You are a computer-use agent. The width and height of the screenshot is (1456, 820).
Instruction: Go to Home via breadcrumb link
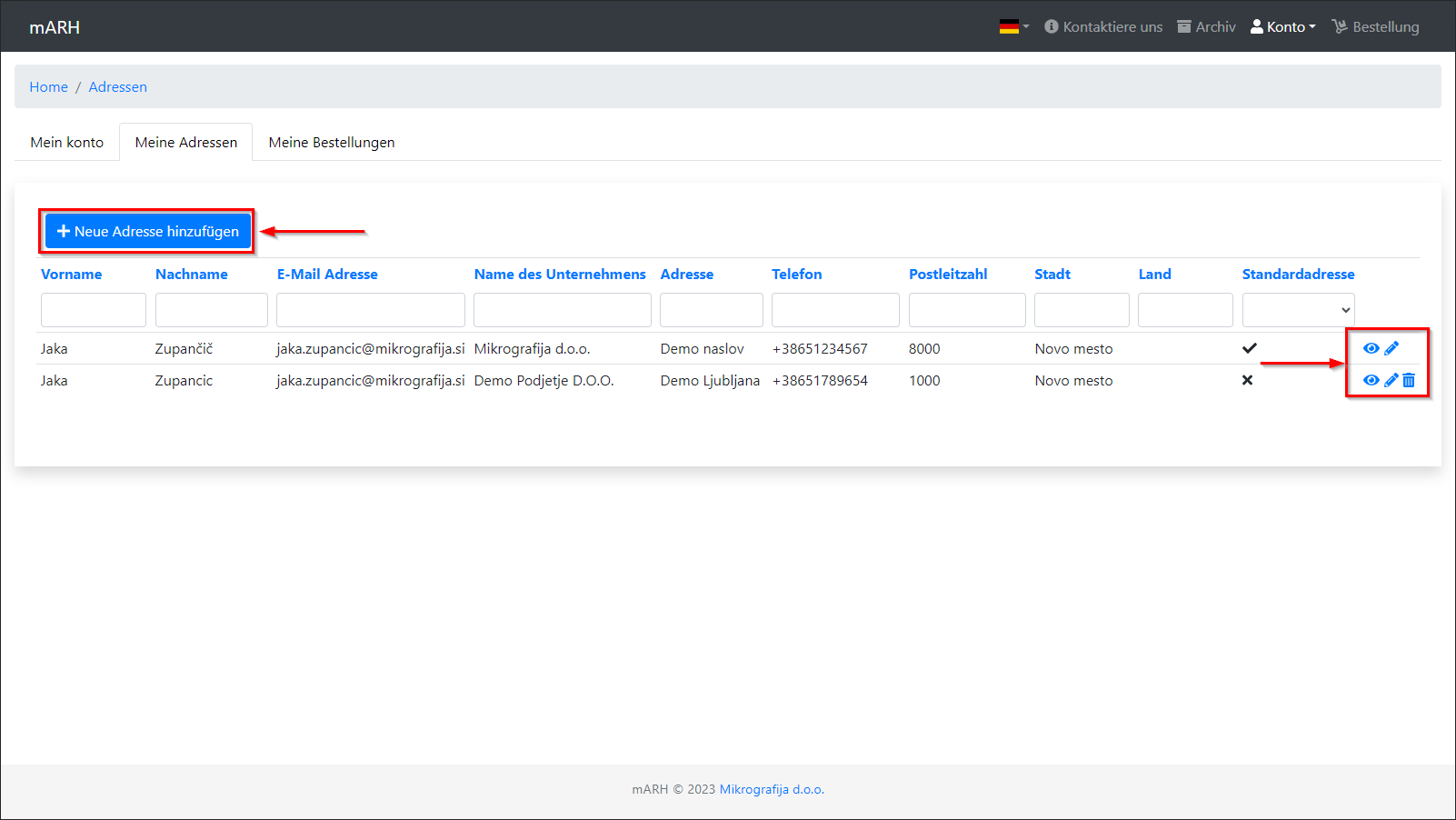pyautogui.click(x=49, y=87)
